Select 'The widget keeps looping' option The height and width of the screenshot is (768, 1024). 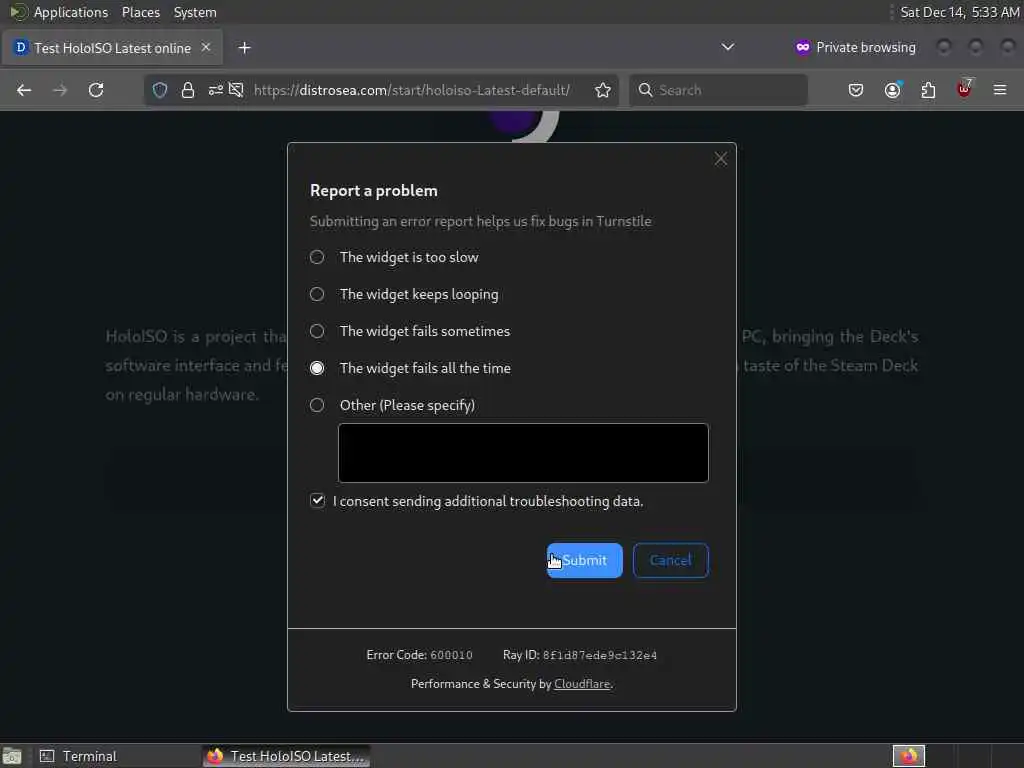pyautogui.click(x=317, y=295)
